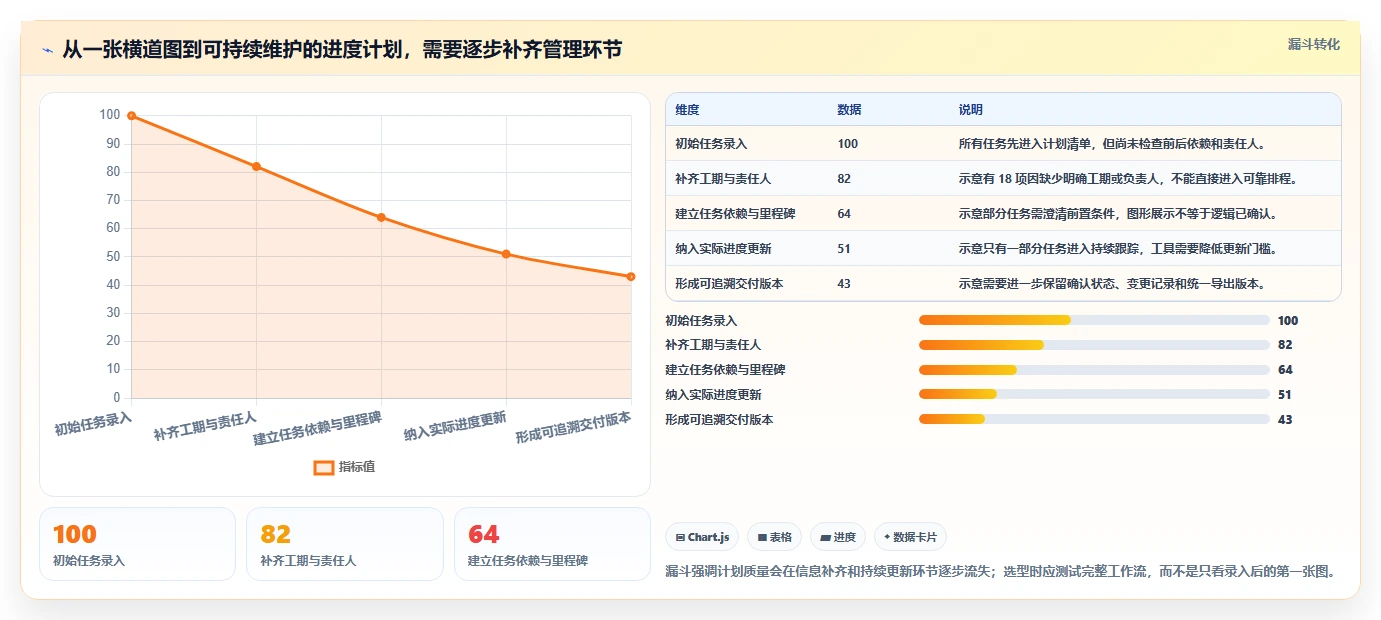Click the 初始任务录入 progress bar

[1094, 320]
